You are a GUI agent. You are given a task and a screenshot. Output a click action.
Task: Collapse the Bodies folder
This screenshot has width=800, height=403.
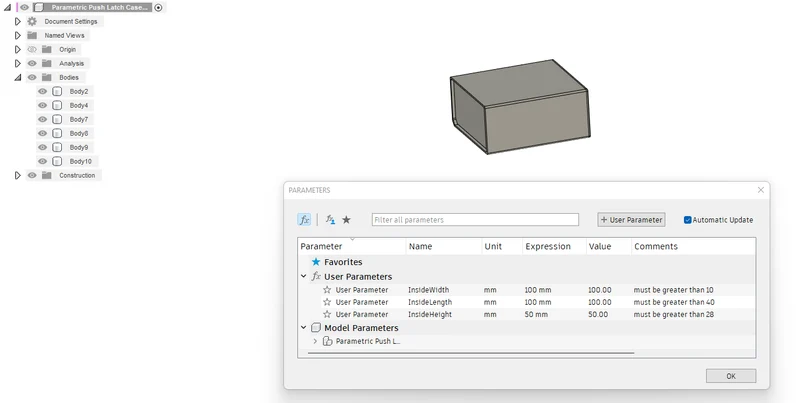[17, 78]
